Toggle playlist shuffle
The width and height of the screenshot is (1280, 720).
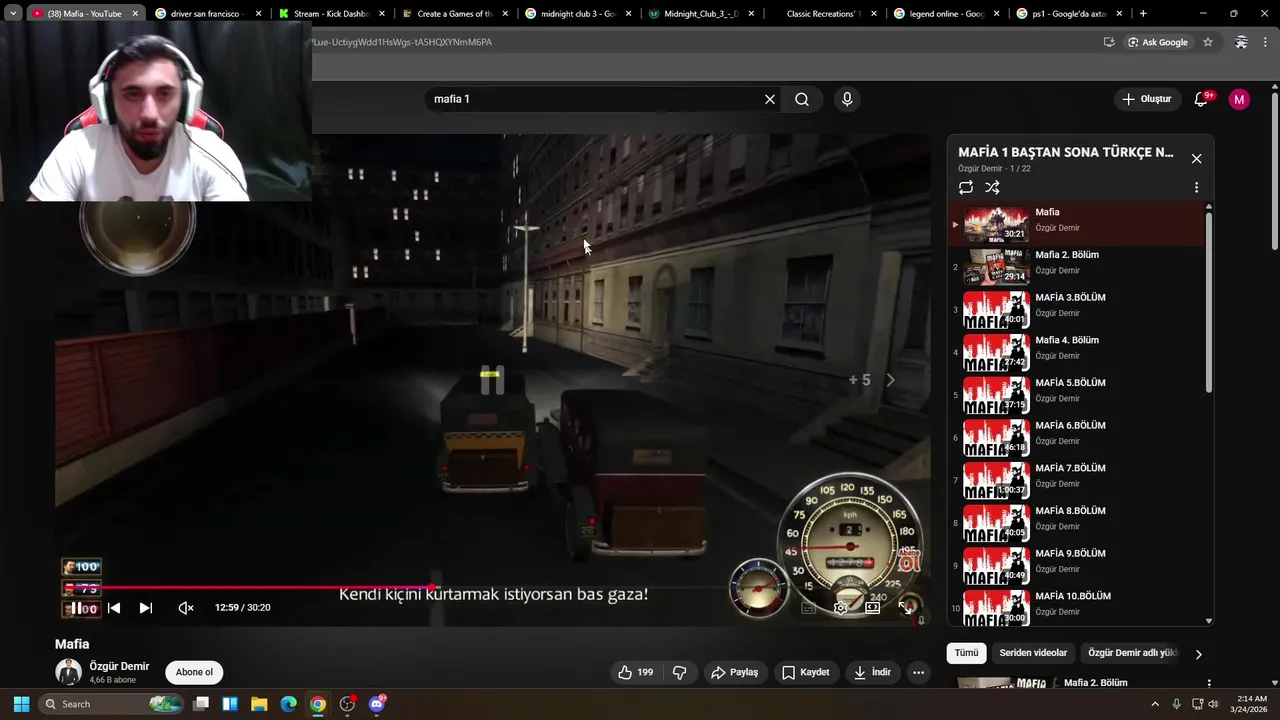tap(992, 187)
